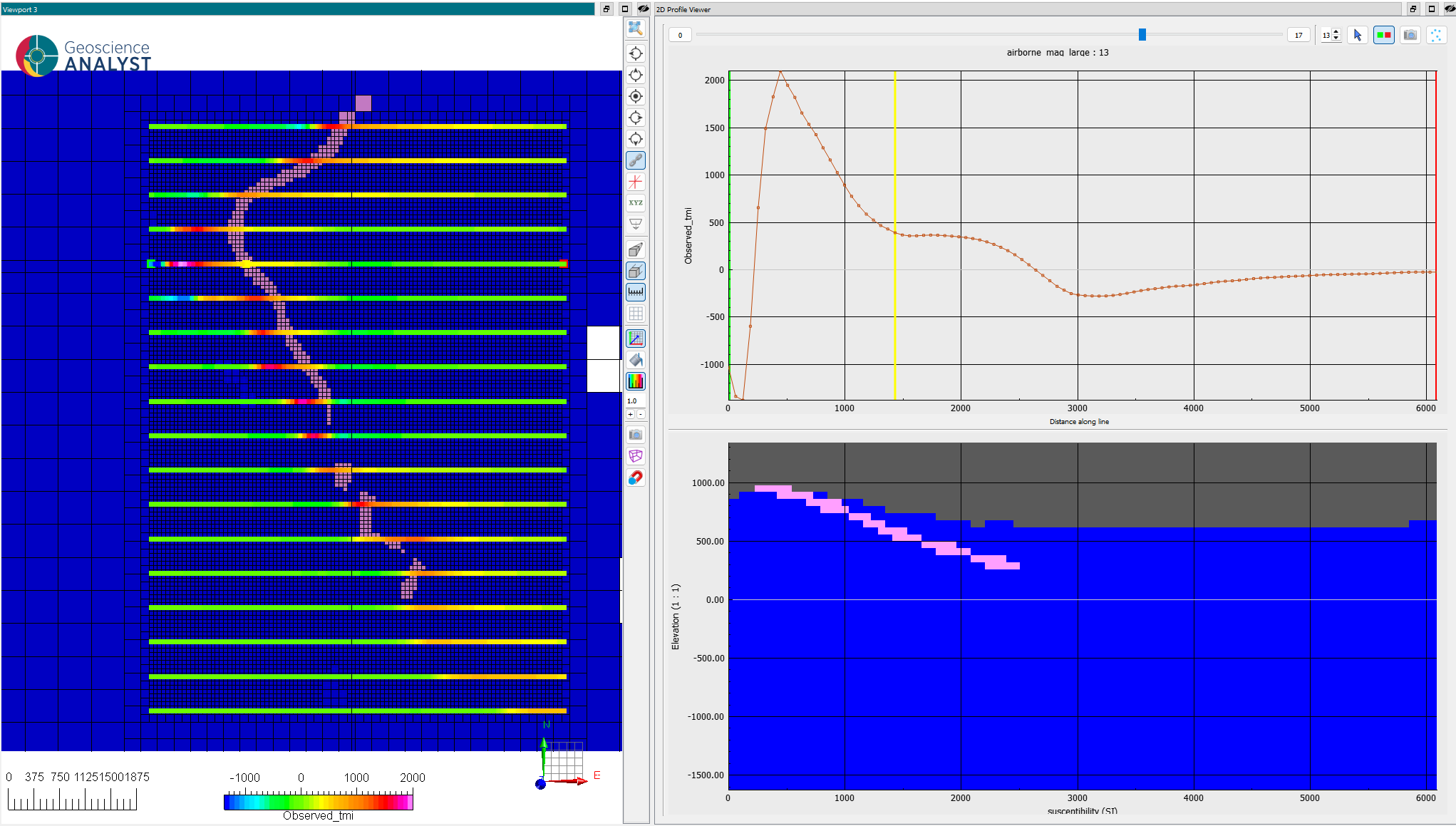Toggle the scale ruler display icon

[x=635, y=292]
